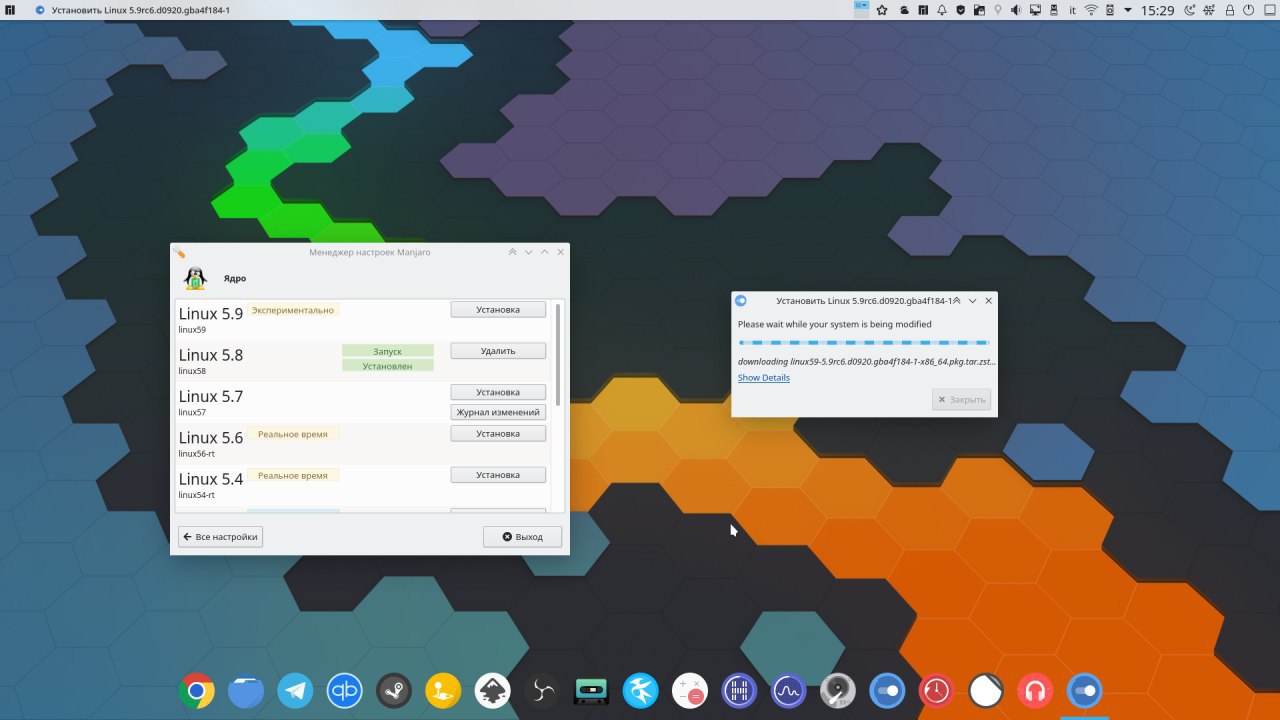This screenshot has width=1280, height=720.
Task: Launch Telegram from the dock
Action: (295, 690)
